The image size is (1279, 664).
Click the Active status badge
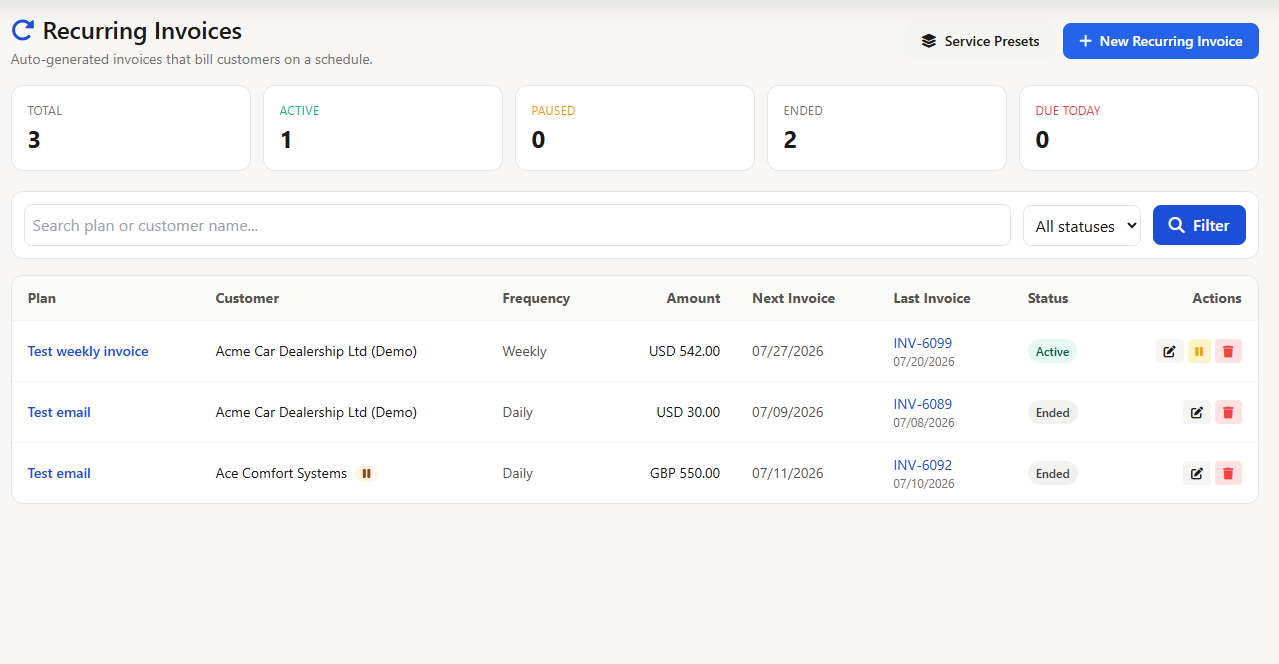(1052, 351)
